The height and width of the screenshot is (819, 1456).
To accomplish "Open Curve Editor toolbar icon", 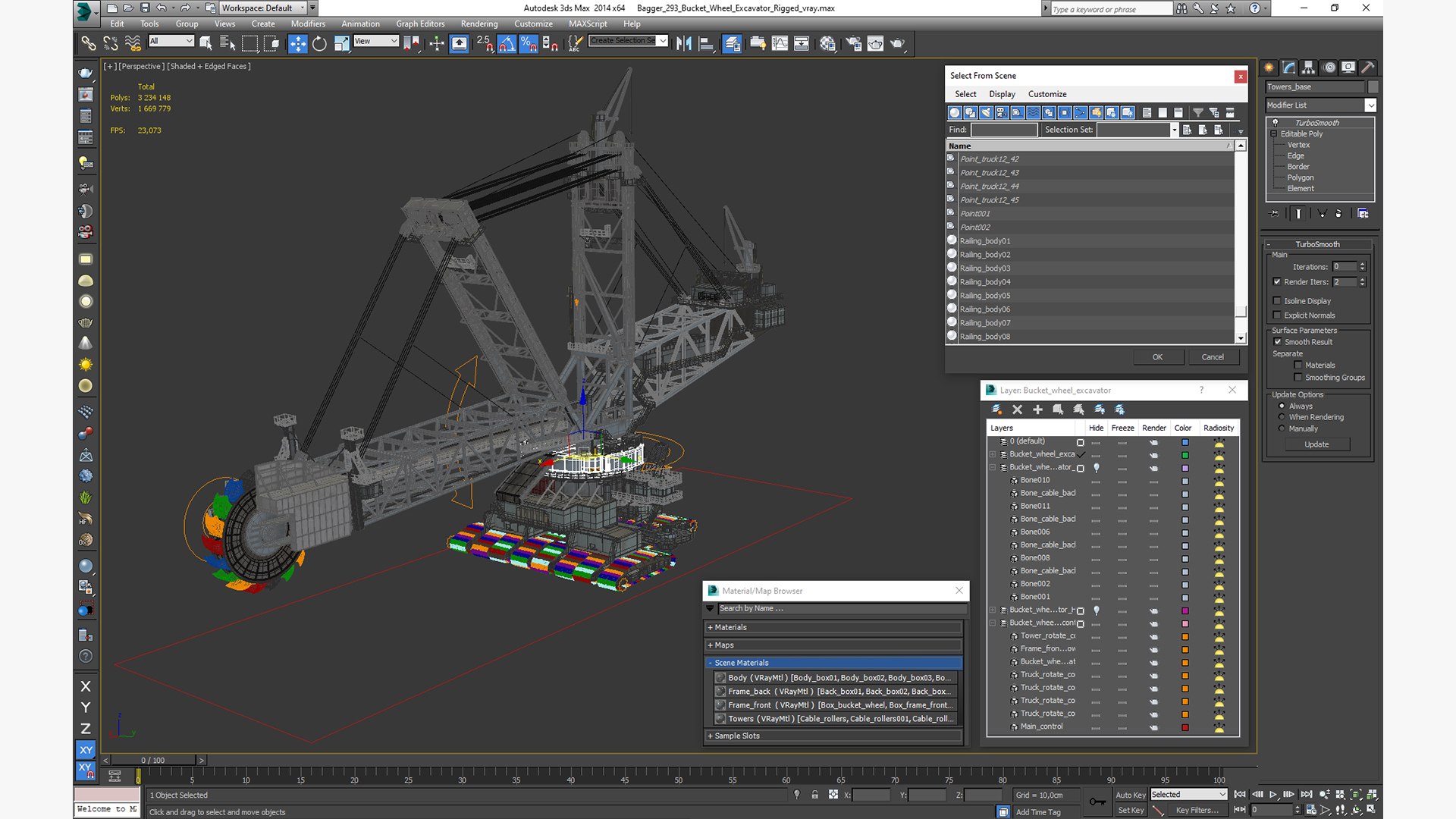I will (x=780, y=44).
